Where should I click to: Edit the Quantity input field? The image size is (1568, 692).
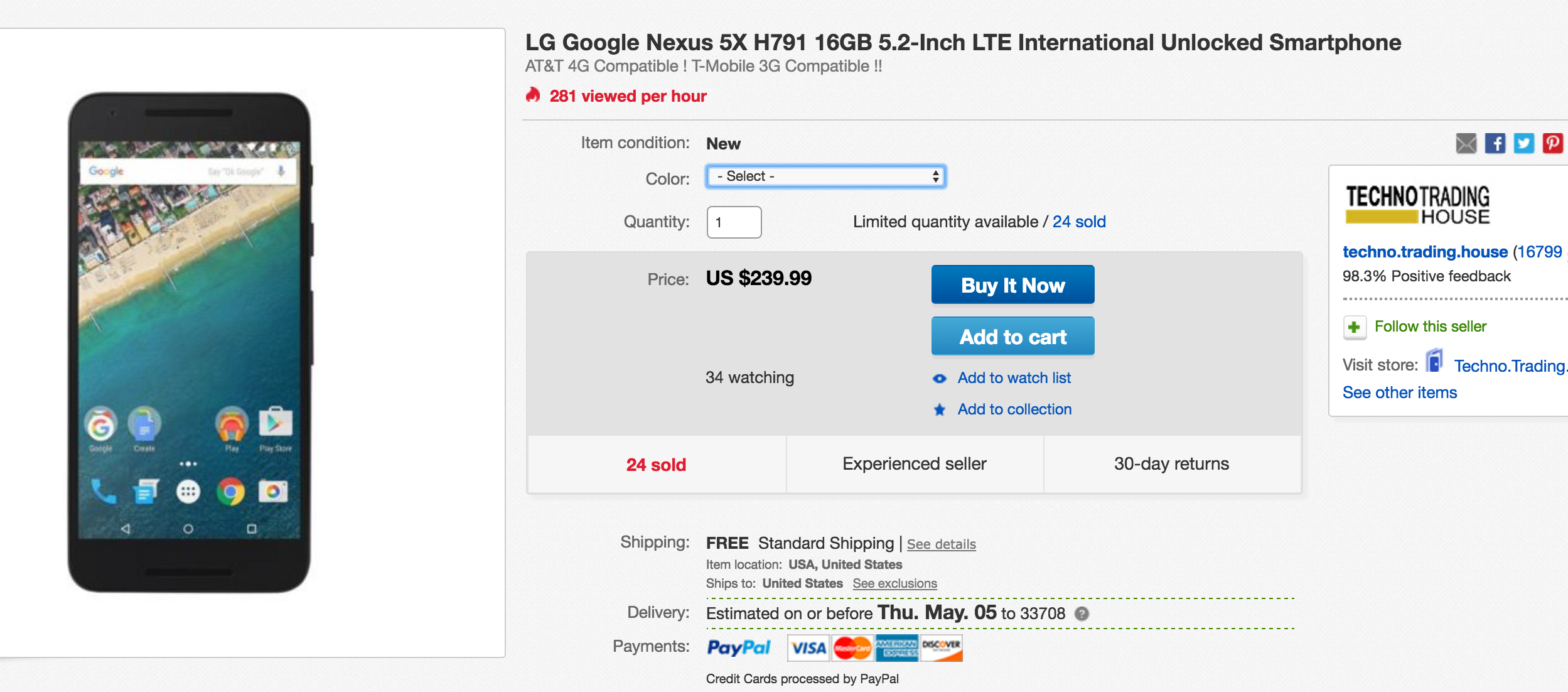click(x=734, y=222)
